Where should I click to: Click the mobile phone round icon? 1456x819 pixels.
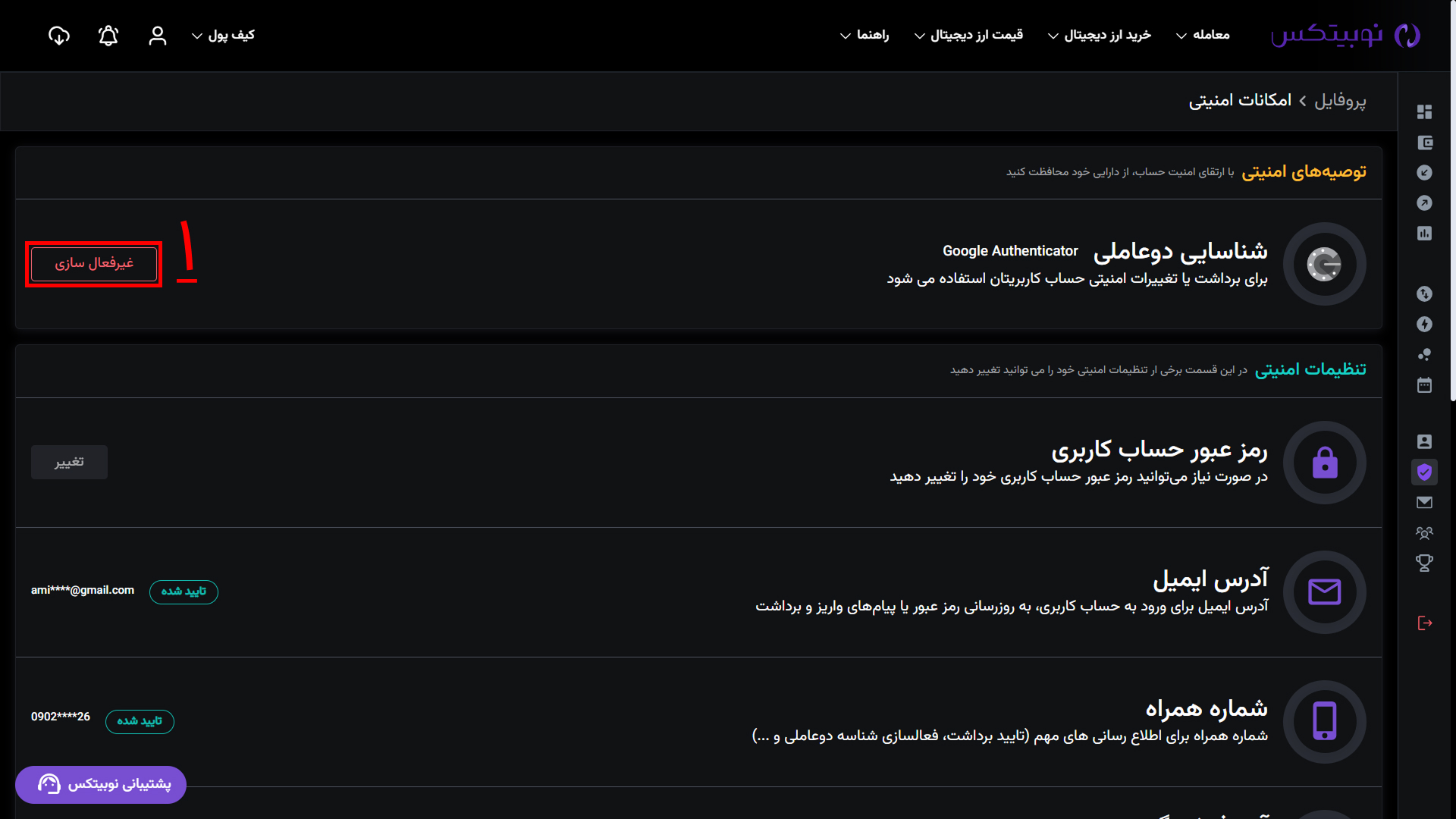(x=1324, y=721)
